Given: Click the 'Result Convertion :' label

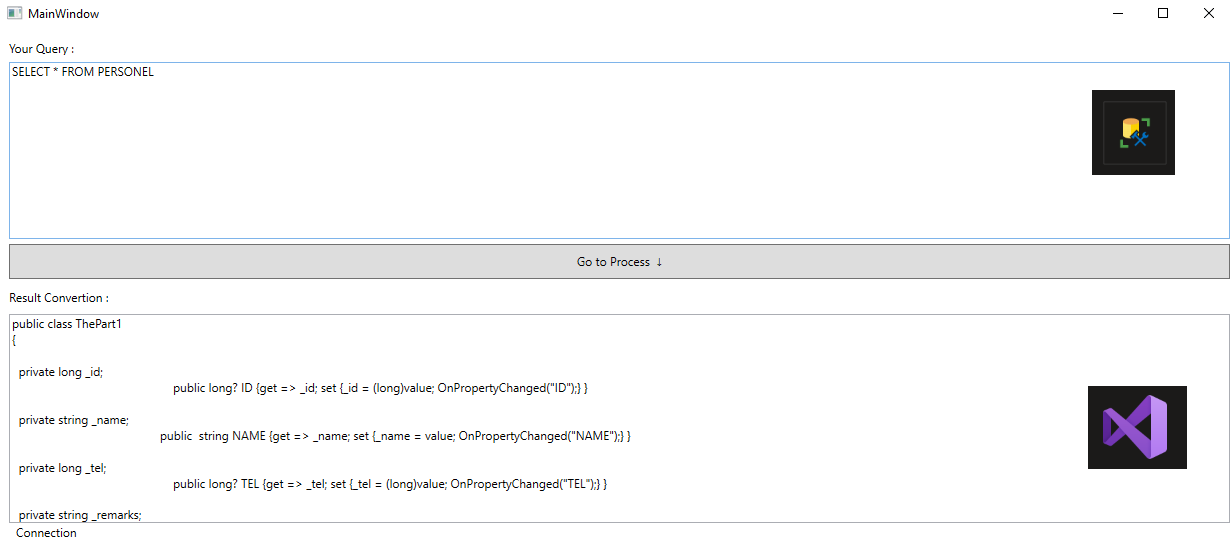Looking at the screenshot, I should [x=59, y=298].
